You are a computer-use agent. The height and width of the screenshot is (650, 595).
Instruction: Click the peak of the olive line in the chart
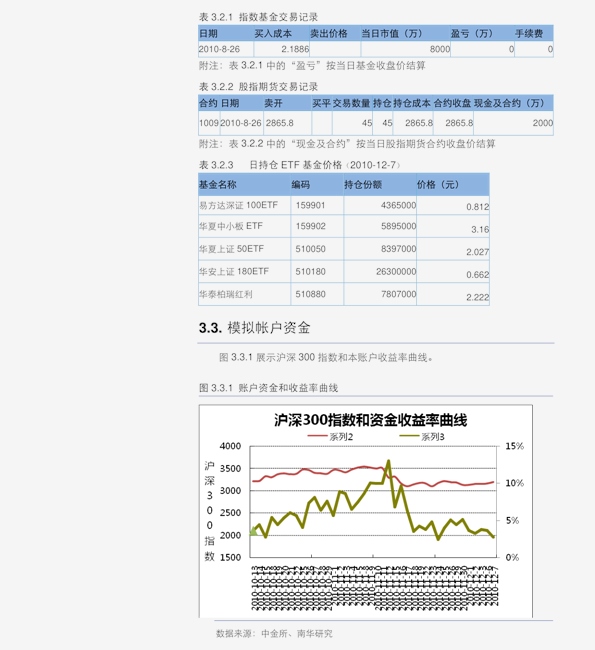point(389,461)
